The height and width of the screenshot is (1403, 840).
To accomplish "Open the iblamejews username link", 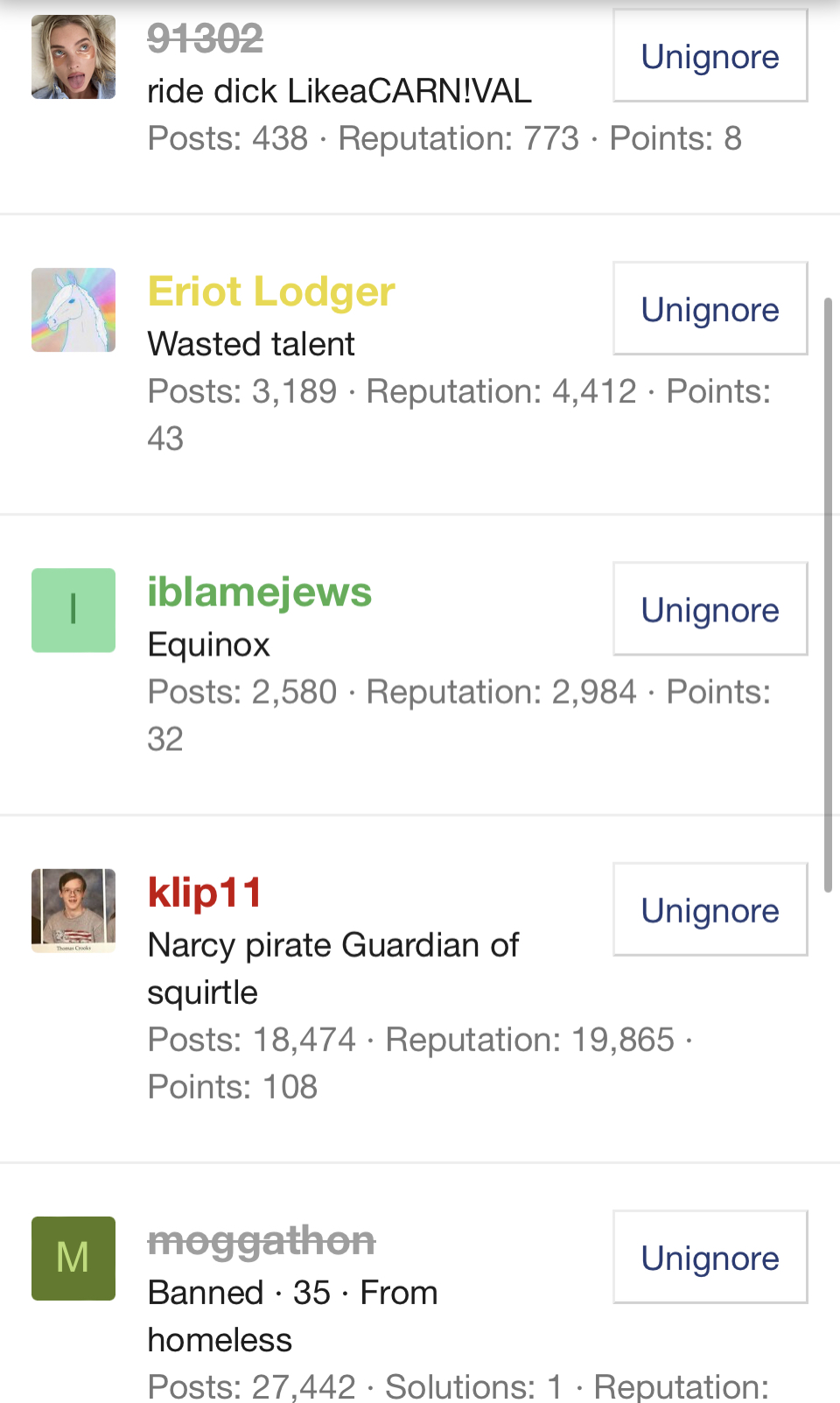I will [260, 592].
